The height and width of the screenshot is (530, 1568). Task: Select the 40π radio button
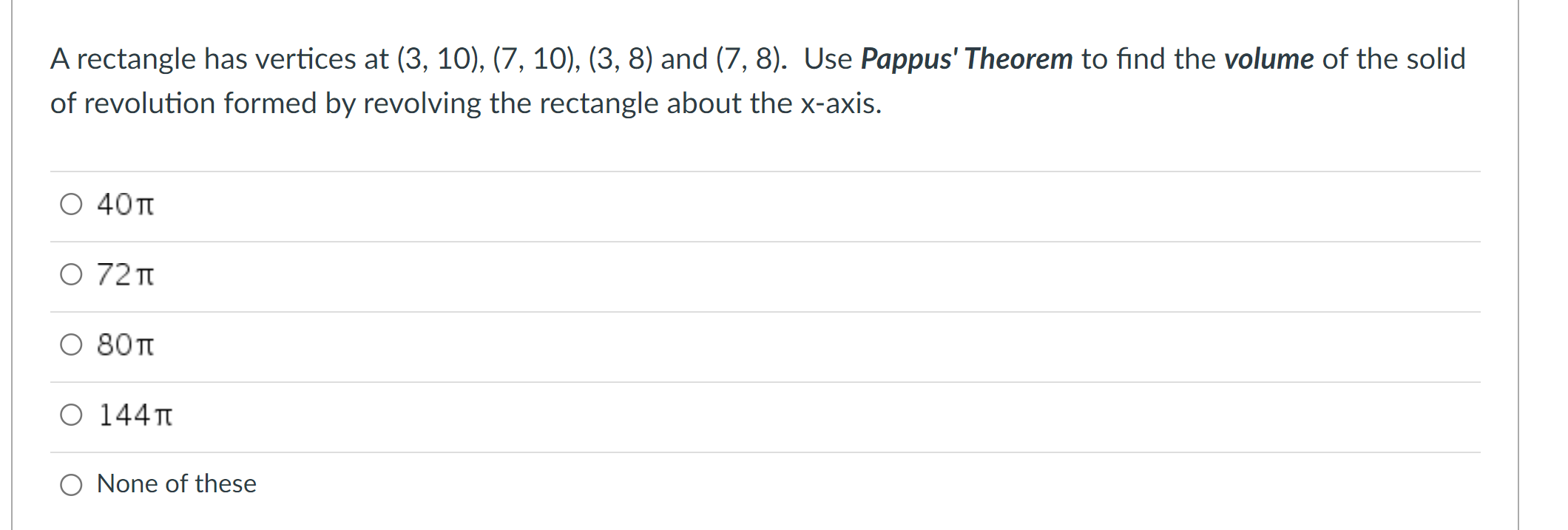click(71, 206)
